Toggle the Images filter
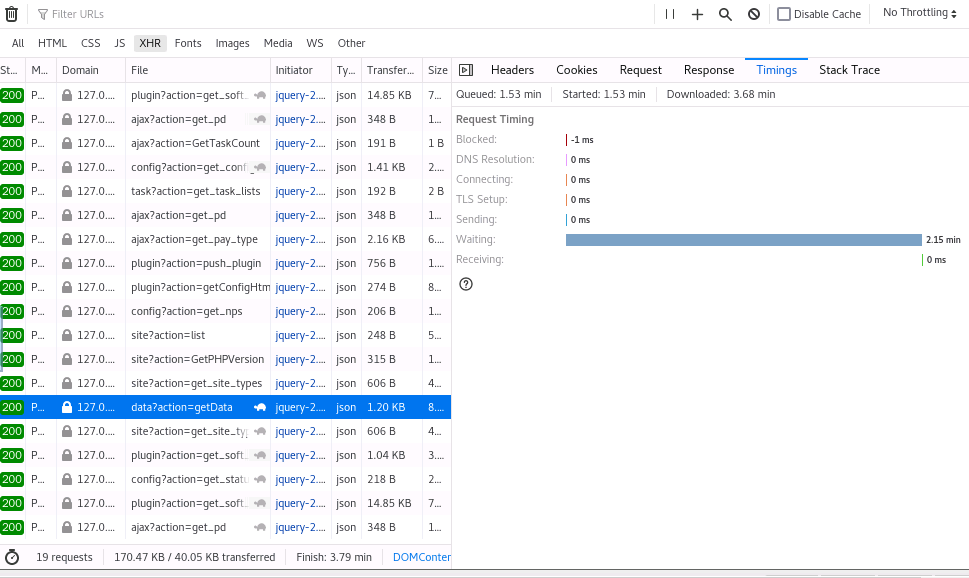 [232, 43]
